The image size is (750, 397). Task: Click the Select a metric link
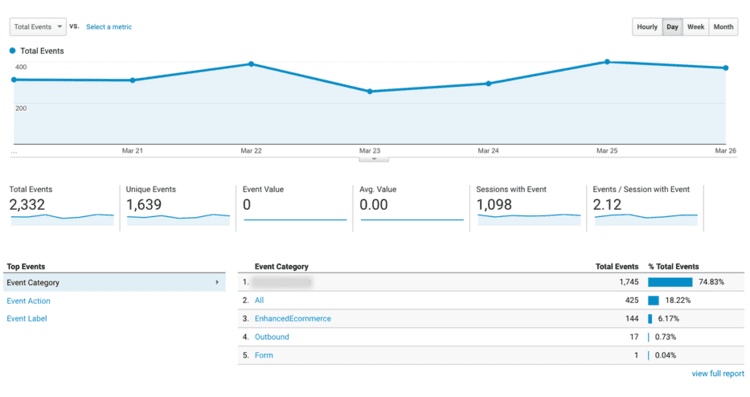pyautogui.click(x=109, y=27)
